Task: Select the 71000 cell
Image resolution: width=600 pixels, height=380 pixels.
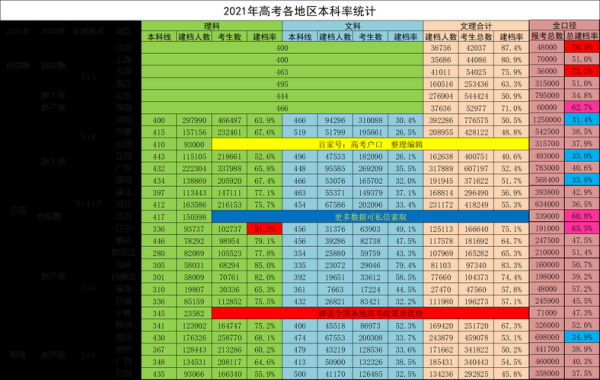Action: click(x=547, y=313)
